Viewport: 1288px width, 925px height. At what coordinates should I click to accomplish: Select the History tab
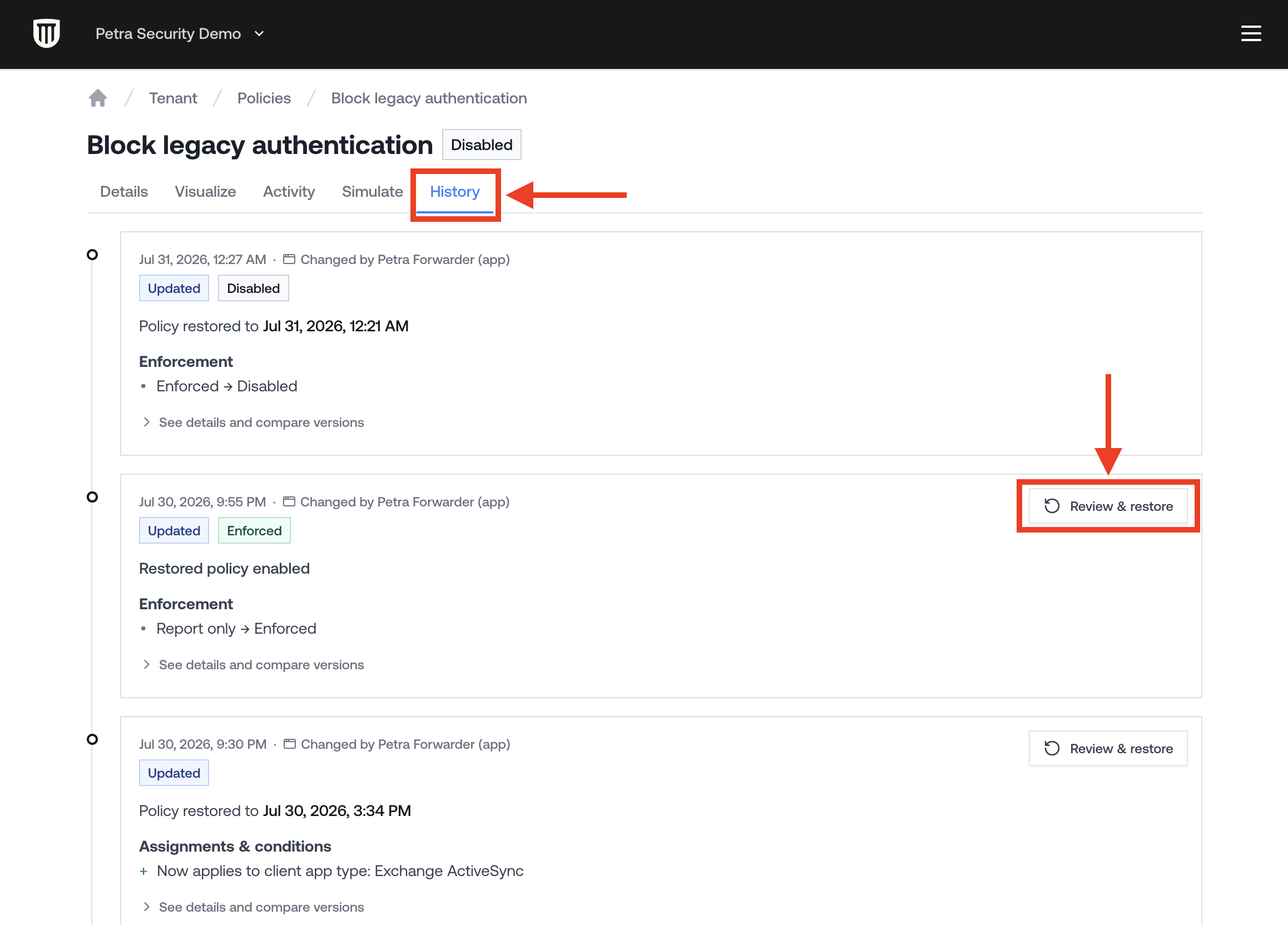pos(454,192)
